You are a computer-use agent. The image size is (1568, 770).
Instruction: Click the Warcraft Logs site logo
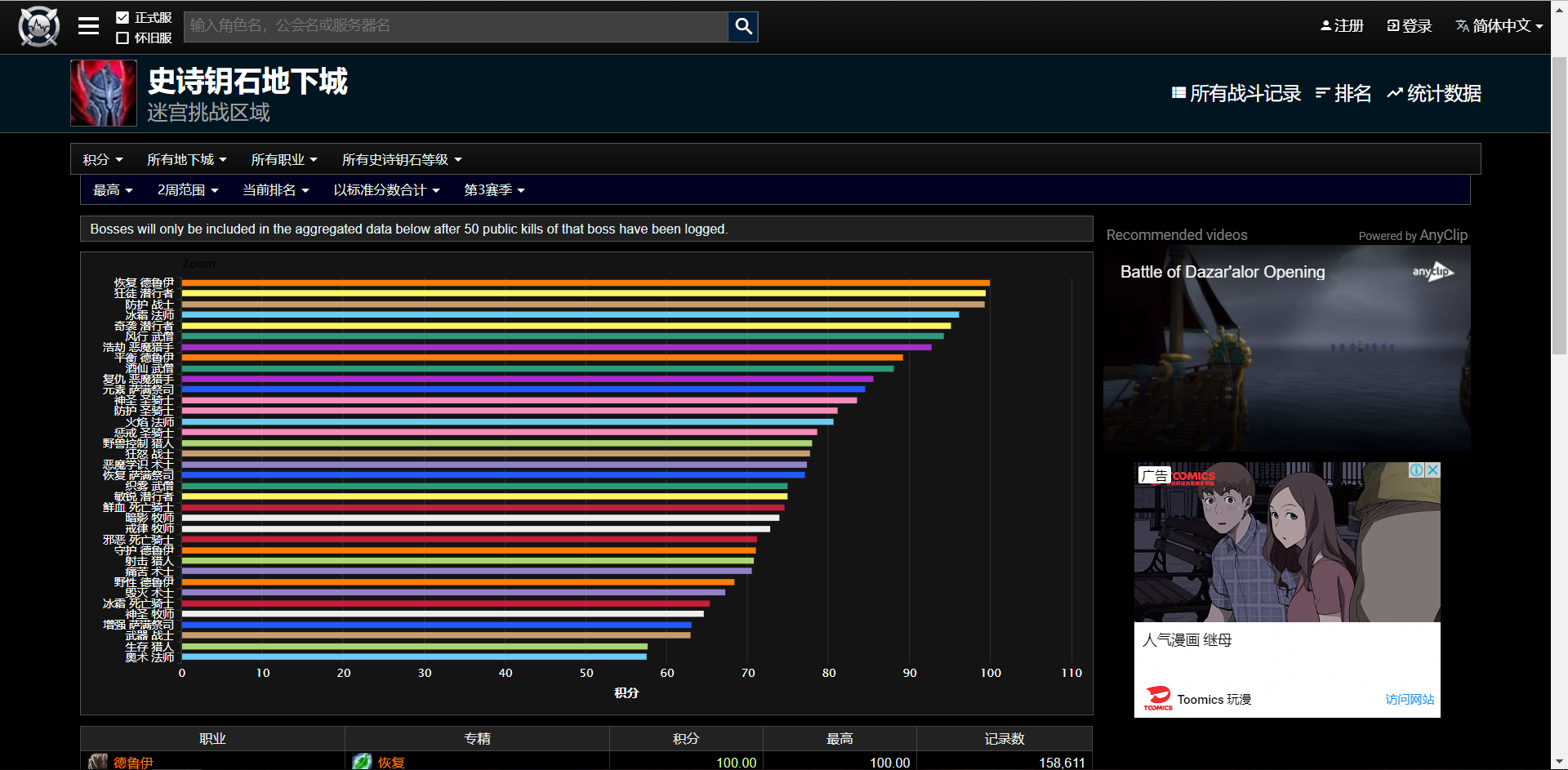[38, 26]
